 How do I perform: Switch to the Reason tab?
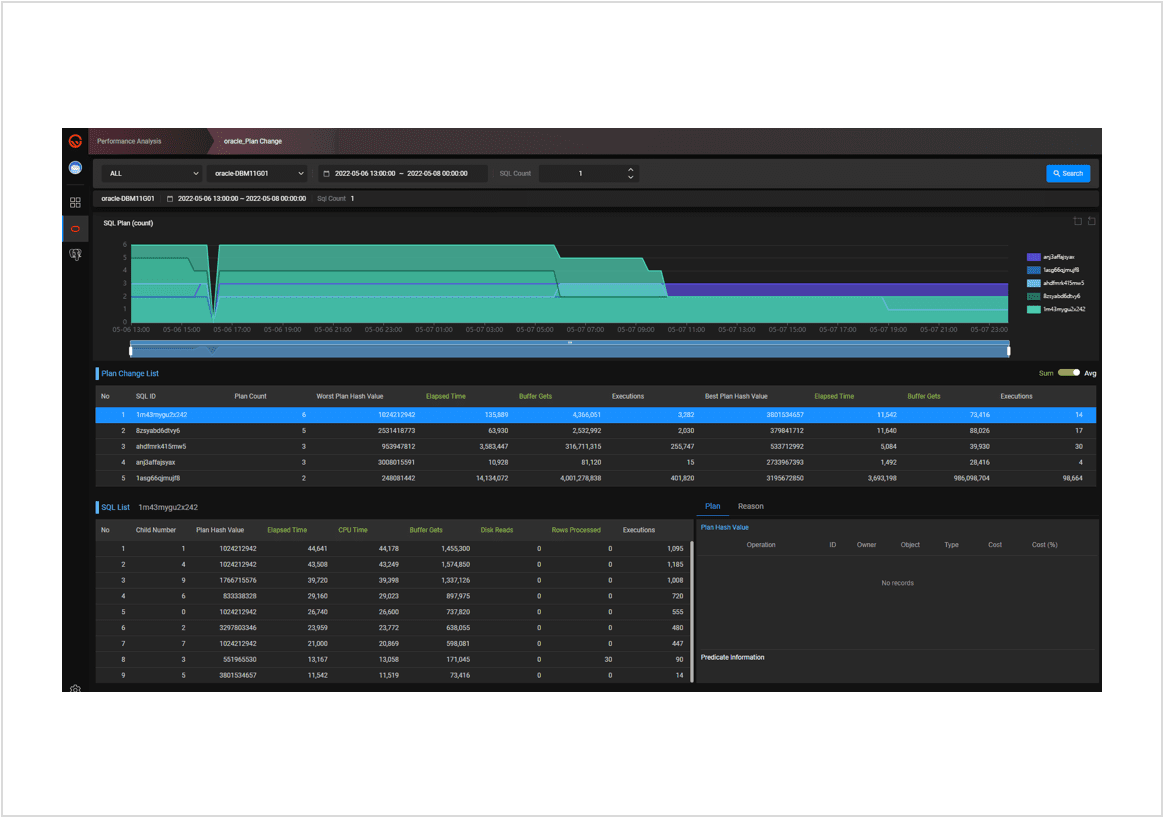click(750, 506)
